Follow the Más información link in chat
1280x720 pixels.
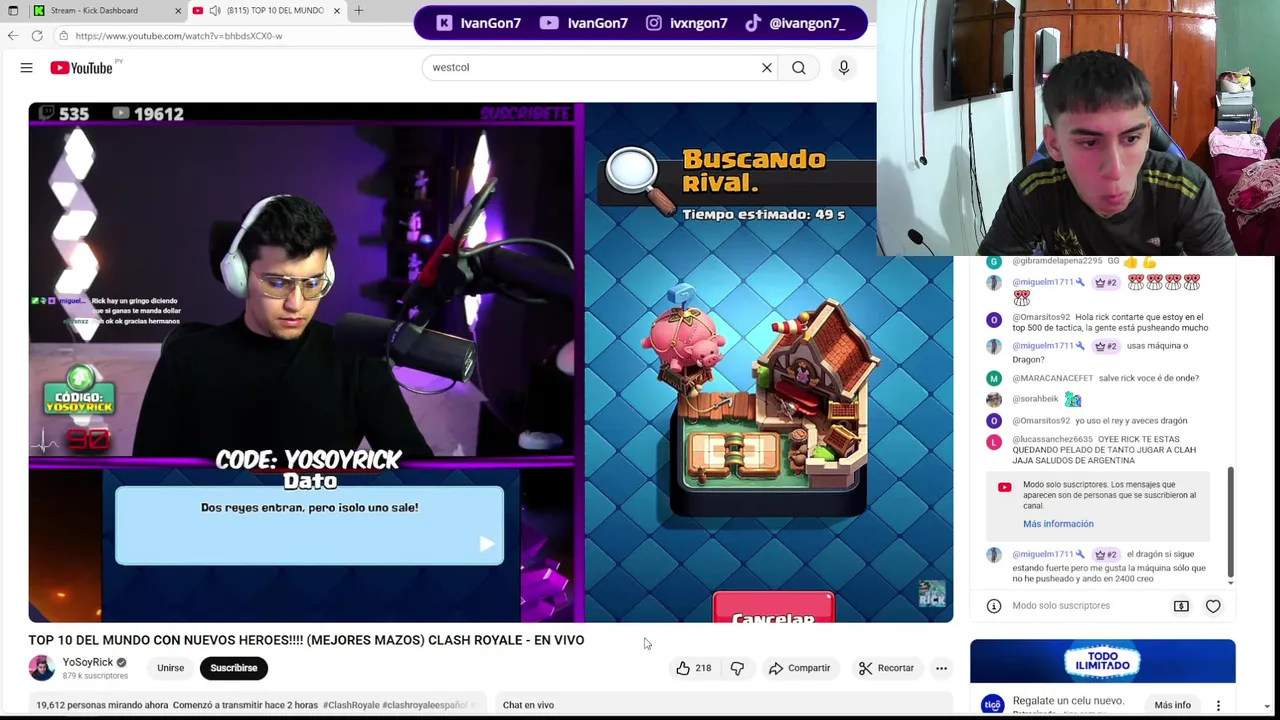pos(1058,524)
